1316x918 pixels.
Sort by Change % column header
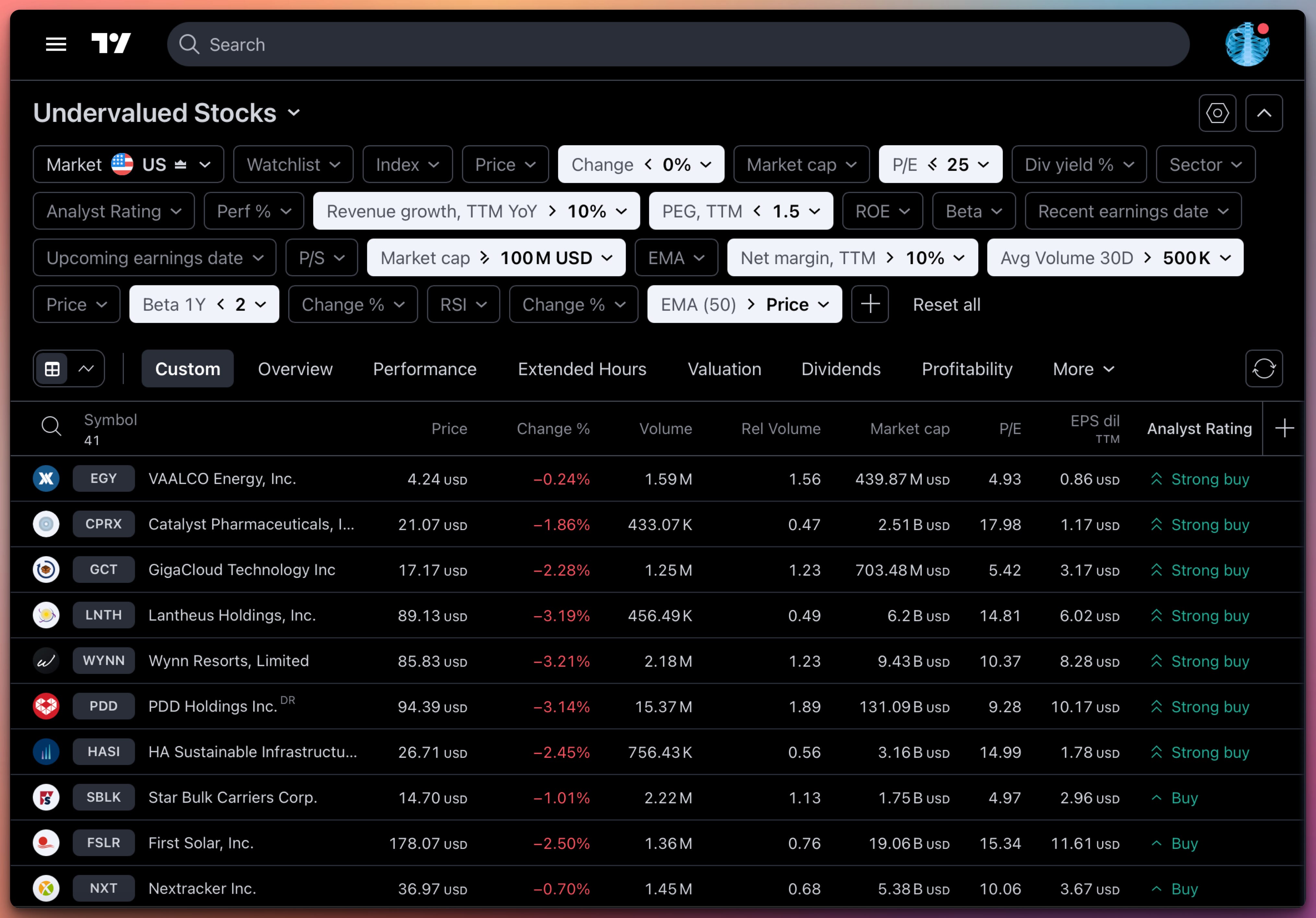(x=553, y=428)
